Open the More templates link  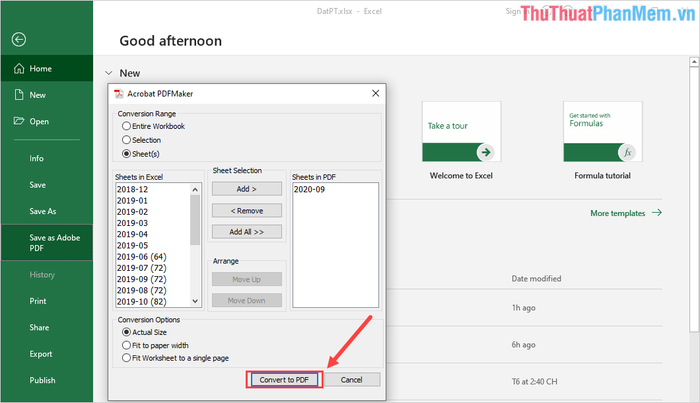click(x=626, y=213)
